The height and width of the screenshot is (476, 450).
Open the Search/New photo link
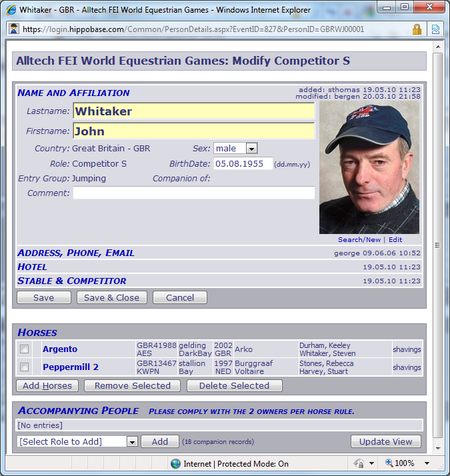coord(359,239)
